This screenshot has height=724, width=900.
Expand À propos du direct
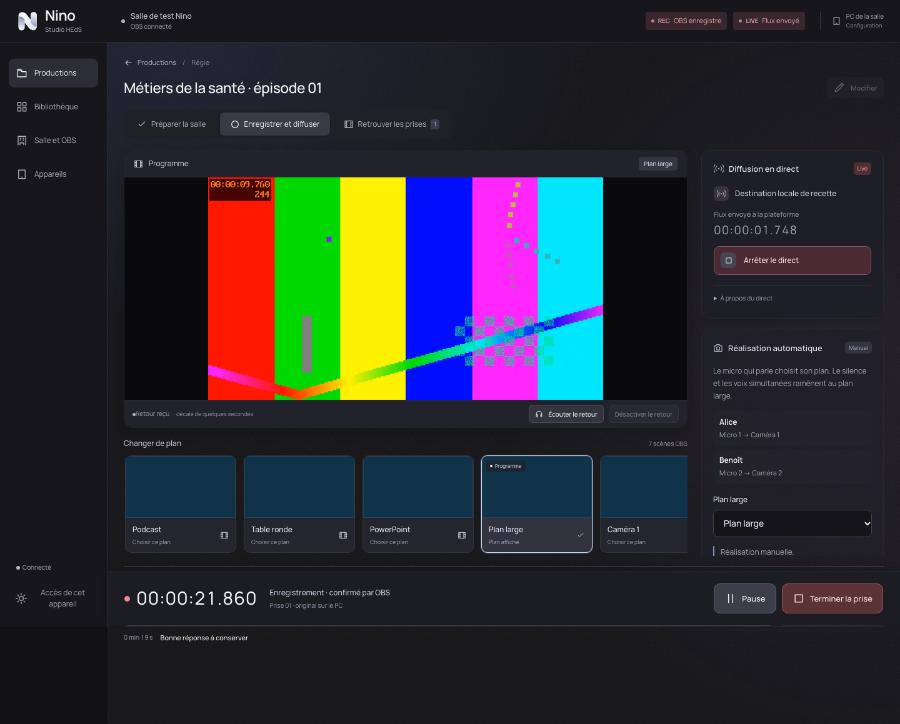[743, 299]
